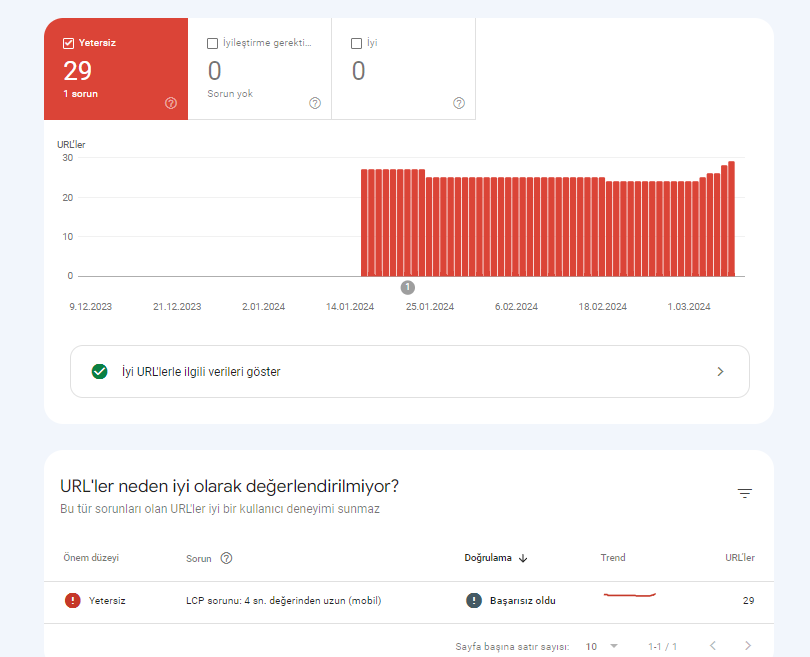
Task: Sort by Doğrulama column
Action: (488, 558)
